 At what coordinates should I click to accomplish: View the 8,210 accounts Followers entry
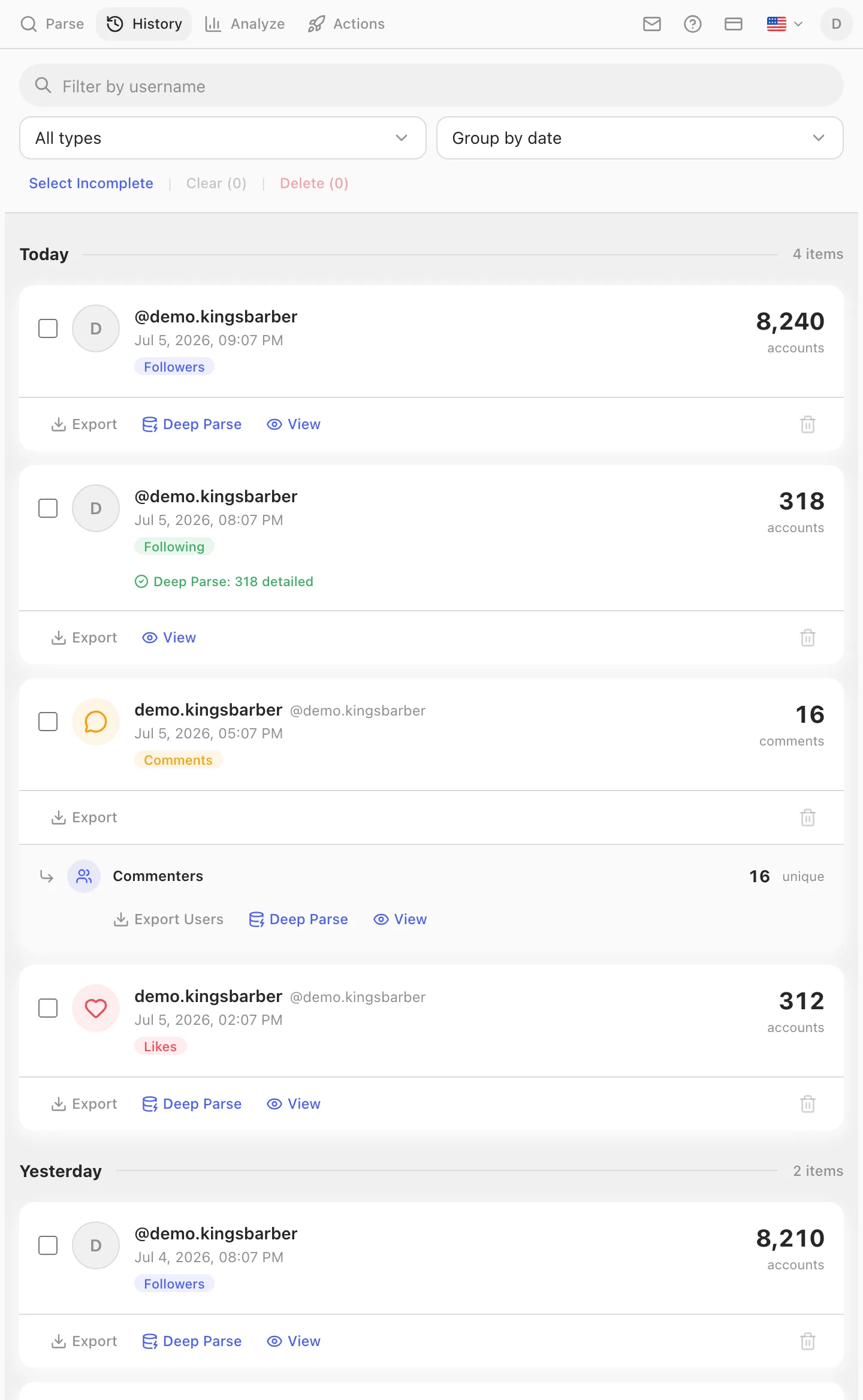pyautogui.click(x=294, y=1341)
